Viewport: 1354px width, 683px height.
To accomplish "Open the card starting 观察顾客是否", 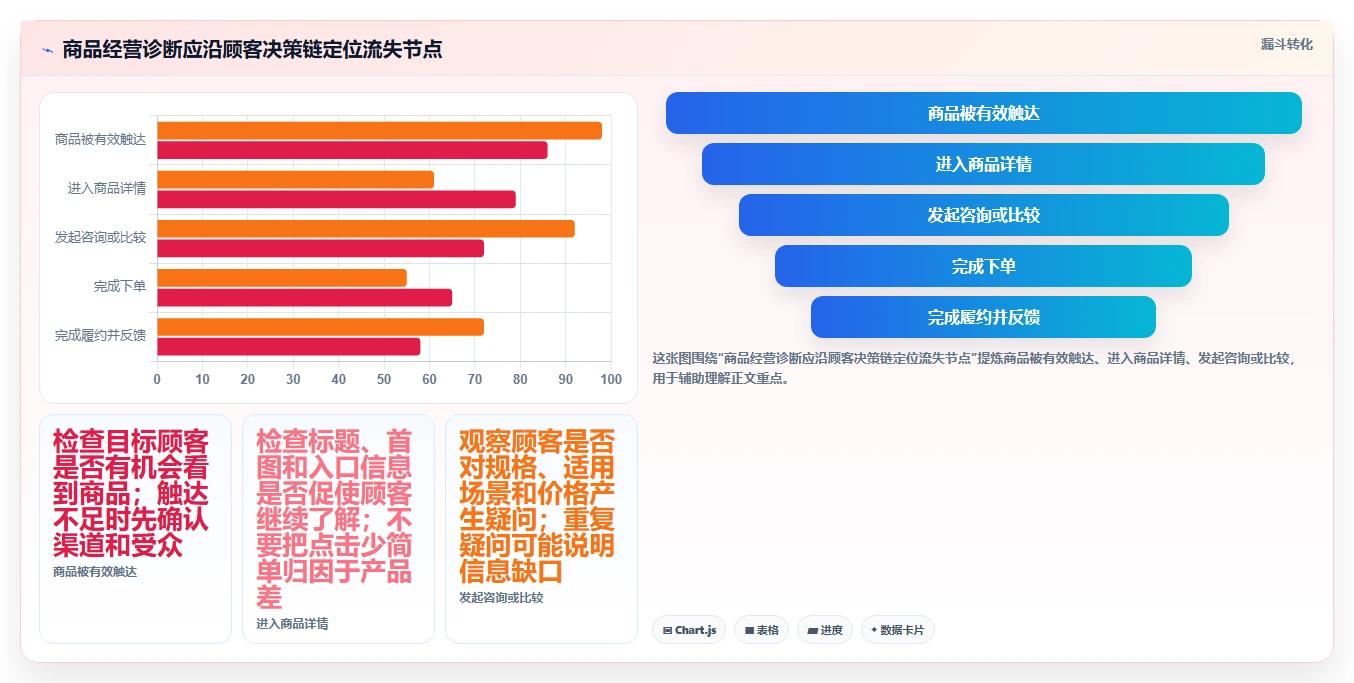I will click(x=541, y=529).
